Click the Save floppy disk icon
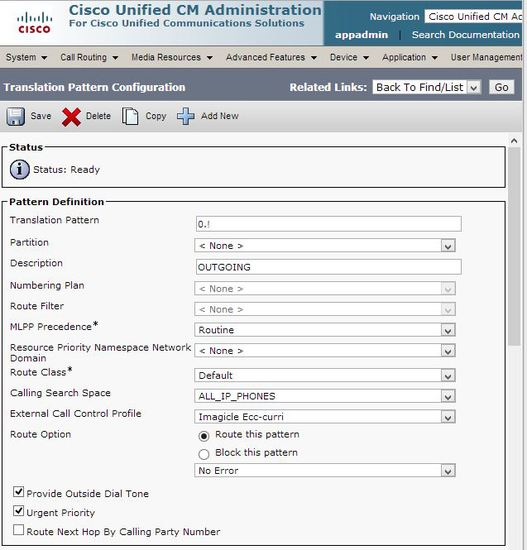The width and height of the screenshot is (527, 550). click(15, 116)
